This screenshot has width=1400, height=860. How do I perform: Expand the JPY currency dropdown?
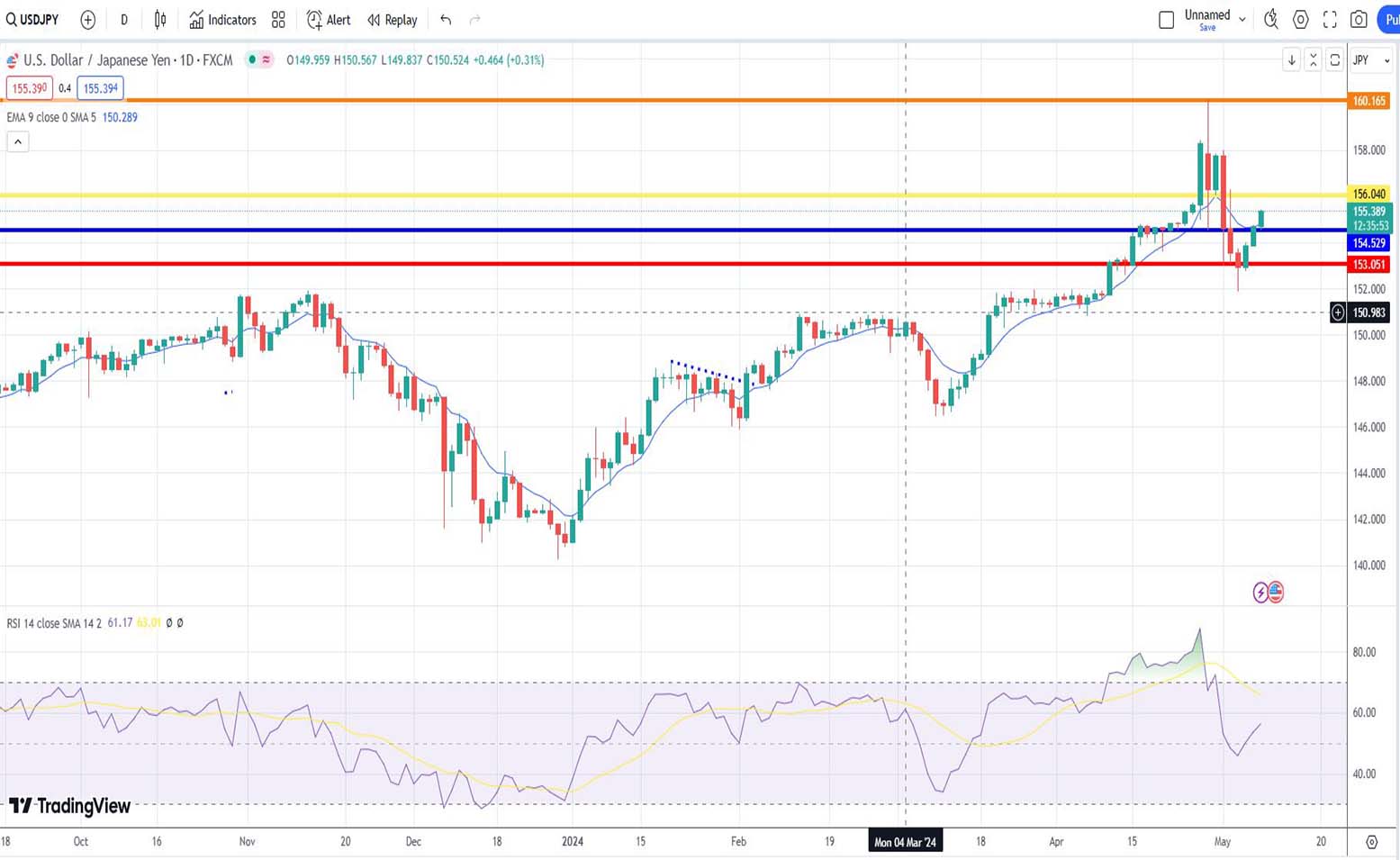click(1371, 60)
